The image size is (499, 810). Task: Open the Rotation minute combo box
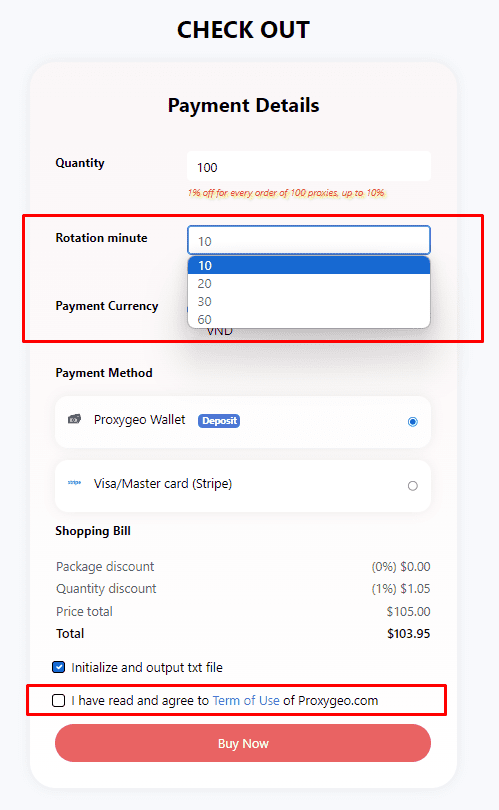[x=309, y=240]
